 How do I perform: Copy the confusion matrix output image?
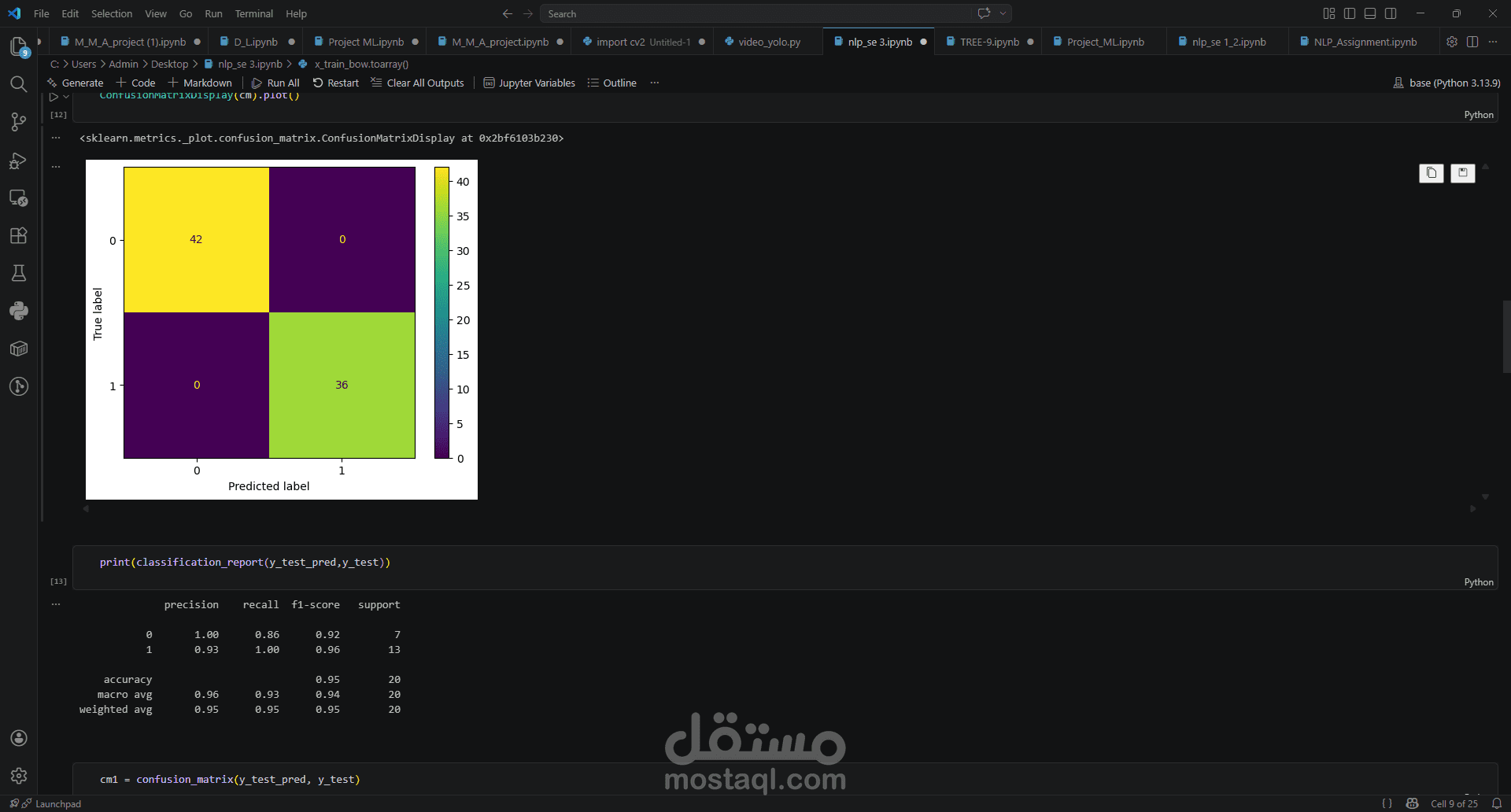tap(1432, 173)
